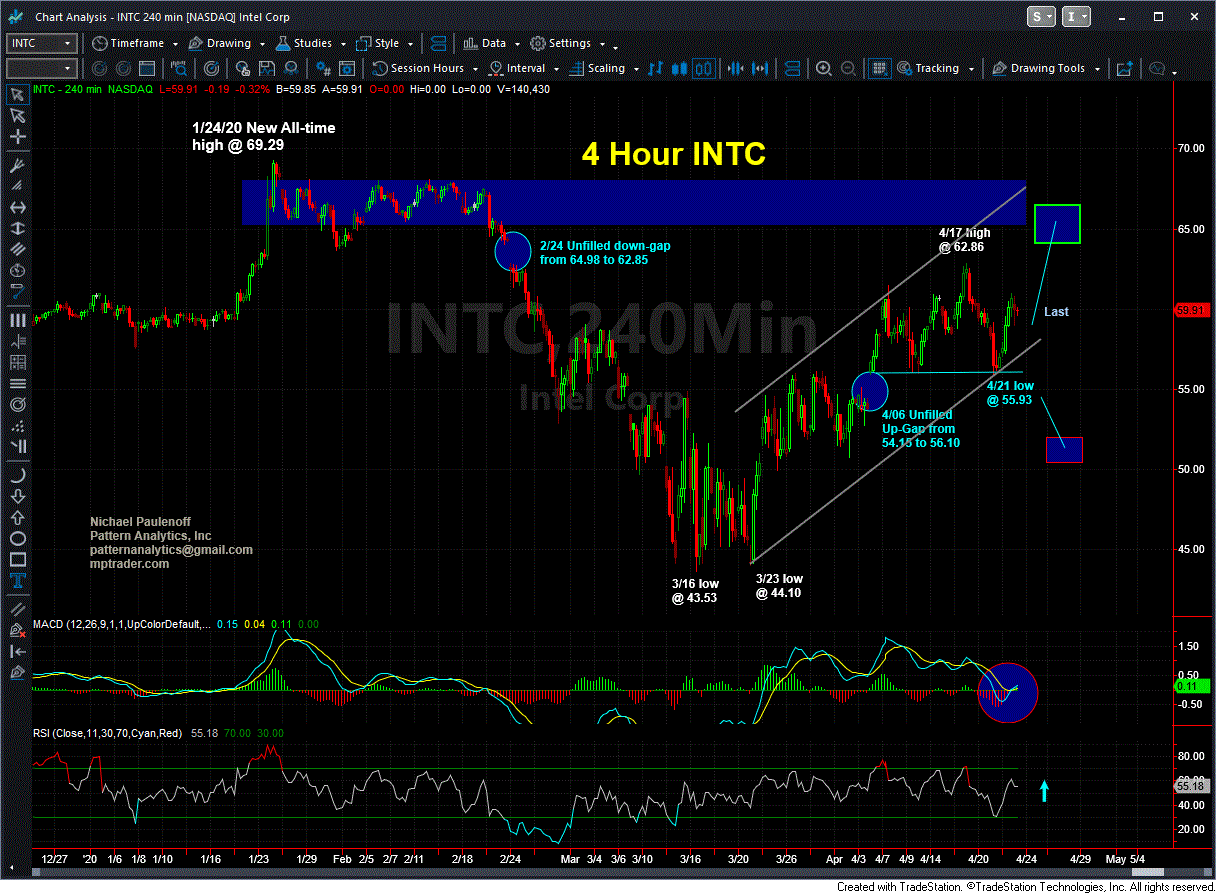Click the Scaling button
The width and height of the screenshot is (1216, 893).
(x=597, y=69)
